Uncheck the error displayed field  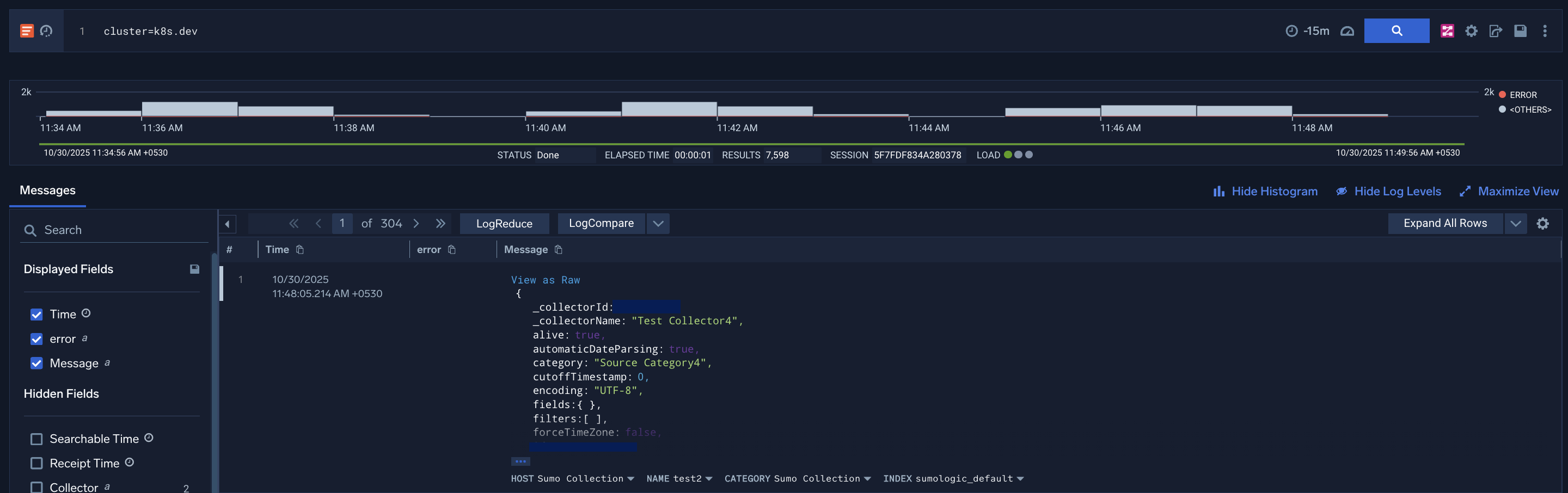click(x=36, y=339)
